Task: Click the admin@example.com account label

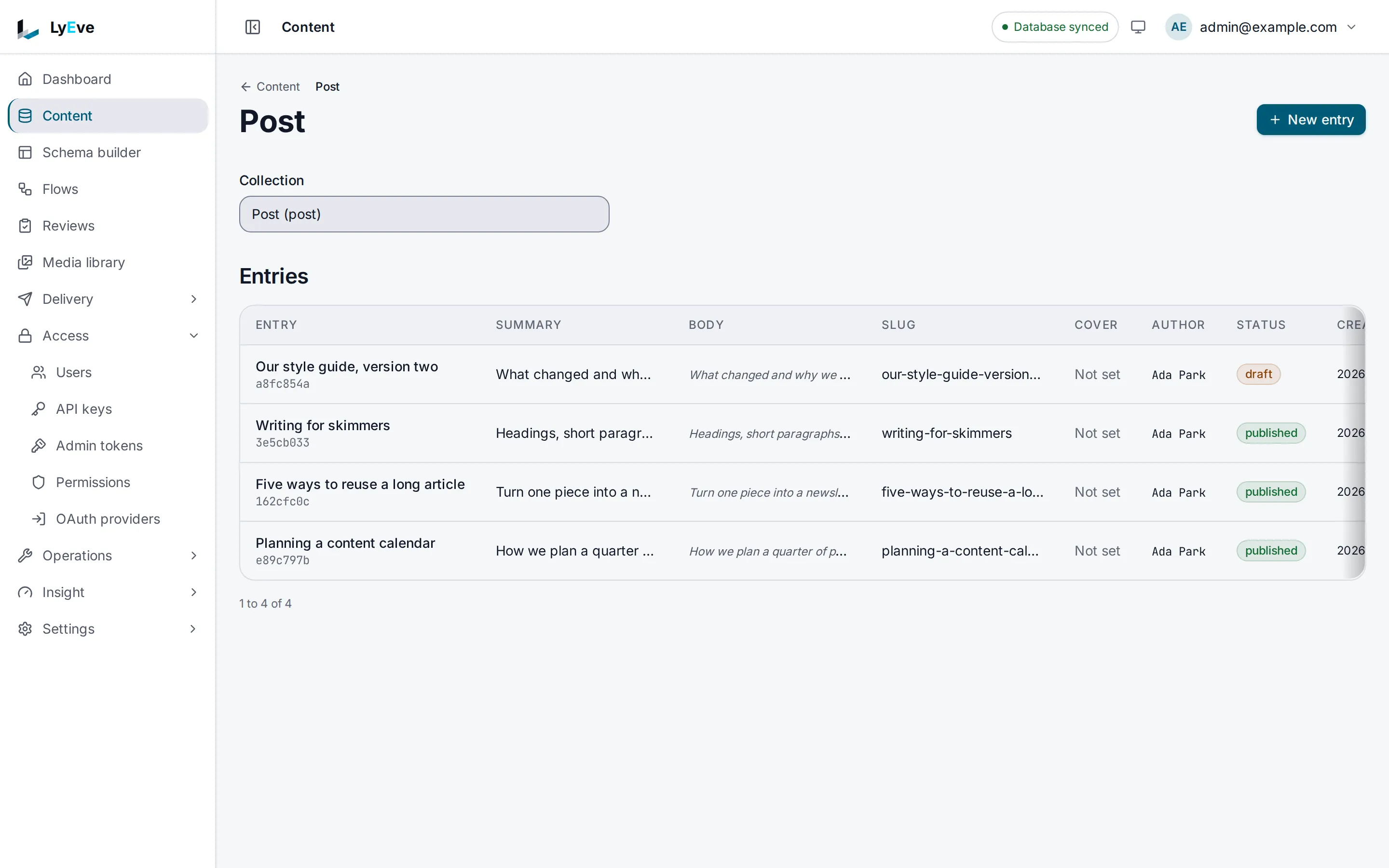Action: tap(1268, 27)
